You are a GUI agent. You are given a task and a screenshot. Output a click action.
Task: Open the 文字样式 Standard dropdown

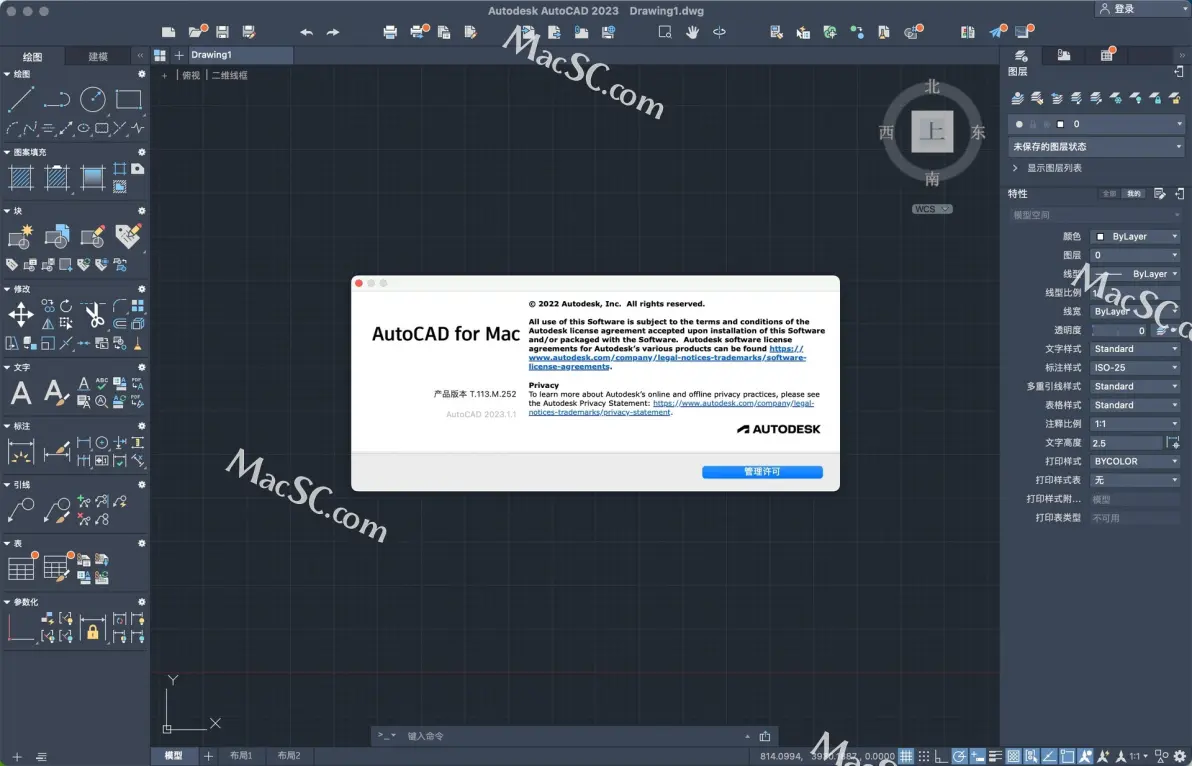tap(1135, 349)
